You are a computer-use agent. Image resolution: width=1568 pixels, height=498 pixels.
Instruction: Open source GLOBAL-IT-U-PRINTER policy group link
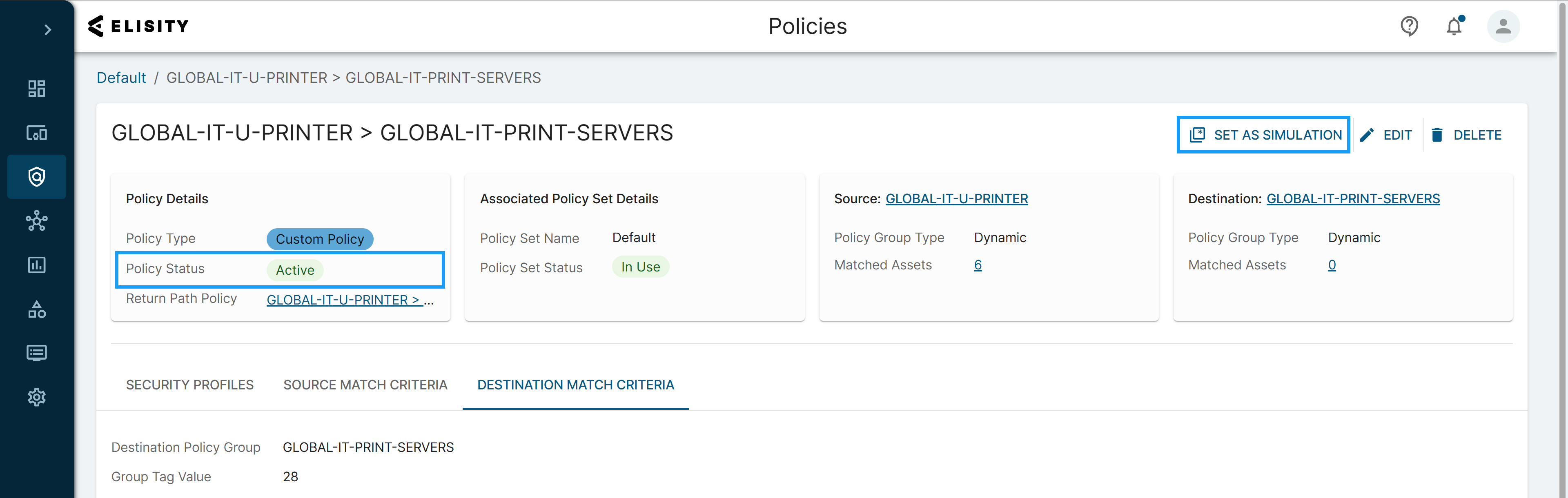click(x=956, y=198)
